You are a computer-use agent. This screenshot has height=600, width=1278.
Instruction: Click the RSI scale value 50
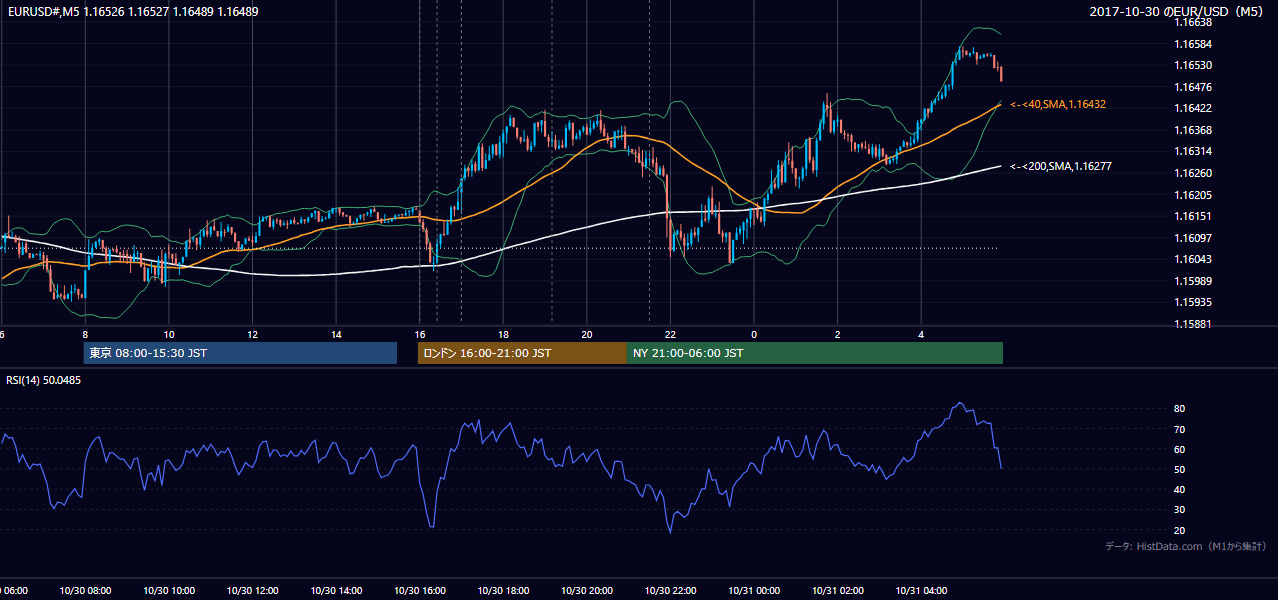coord(1180,469)
